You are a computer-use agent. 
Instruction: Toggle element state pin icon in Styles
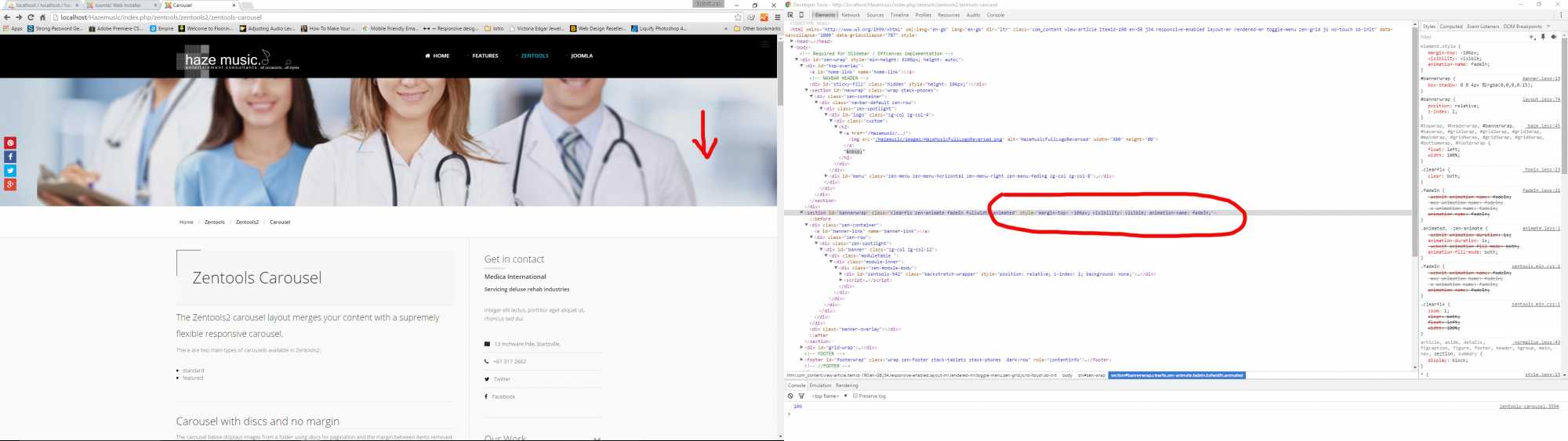(1543, 37)
